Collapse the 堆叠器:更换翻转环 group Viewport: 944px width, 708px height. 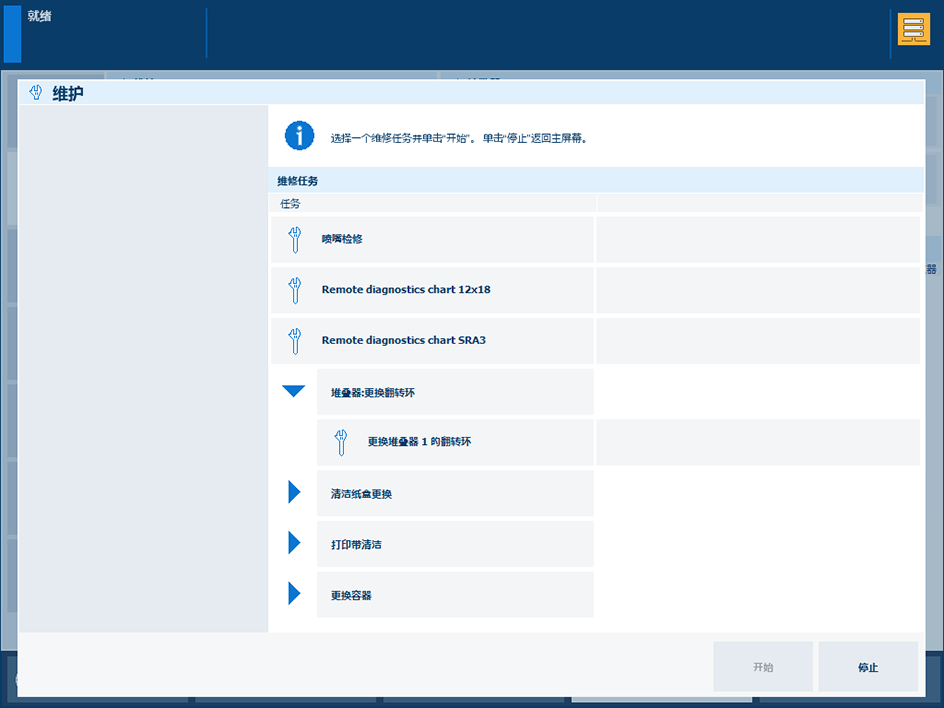click(294, 391)
